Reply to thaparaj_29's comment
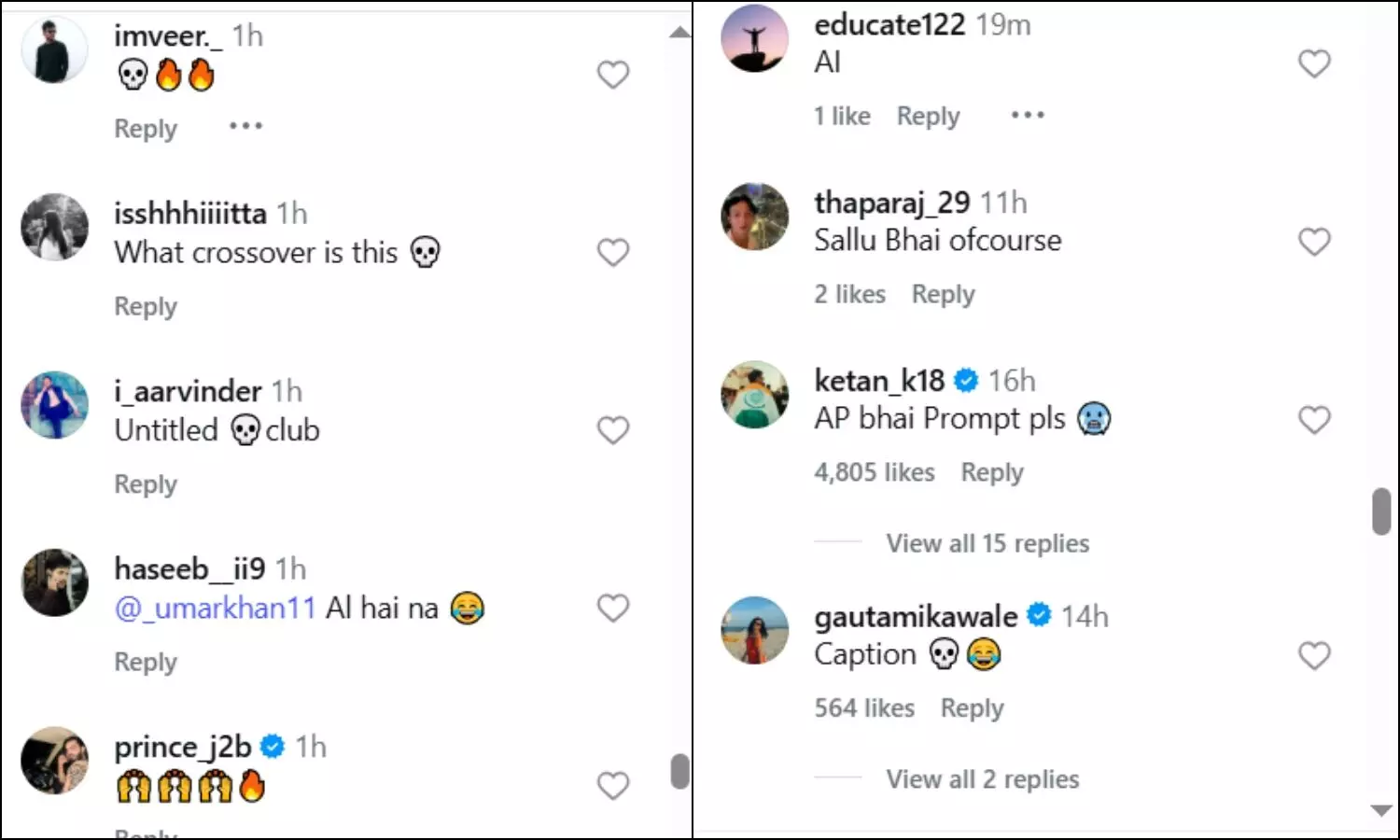The image size is (1400, 840). 943,294
